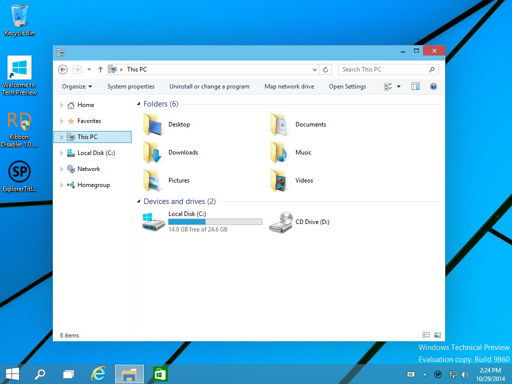The image size is (512, 384).
Task: Click Map network drive
Action: pyautogui.click(x=289, y=87)
